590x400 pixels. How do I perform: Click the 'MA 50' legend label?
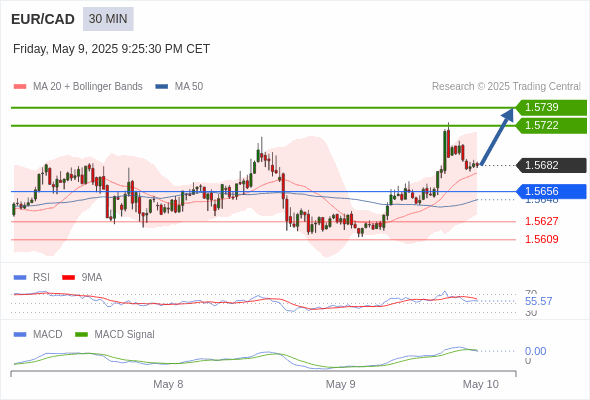coord(189,87)
